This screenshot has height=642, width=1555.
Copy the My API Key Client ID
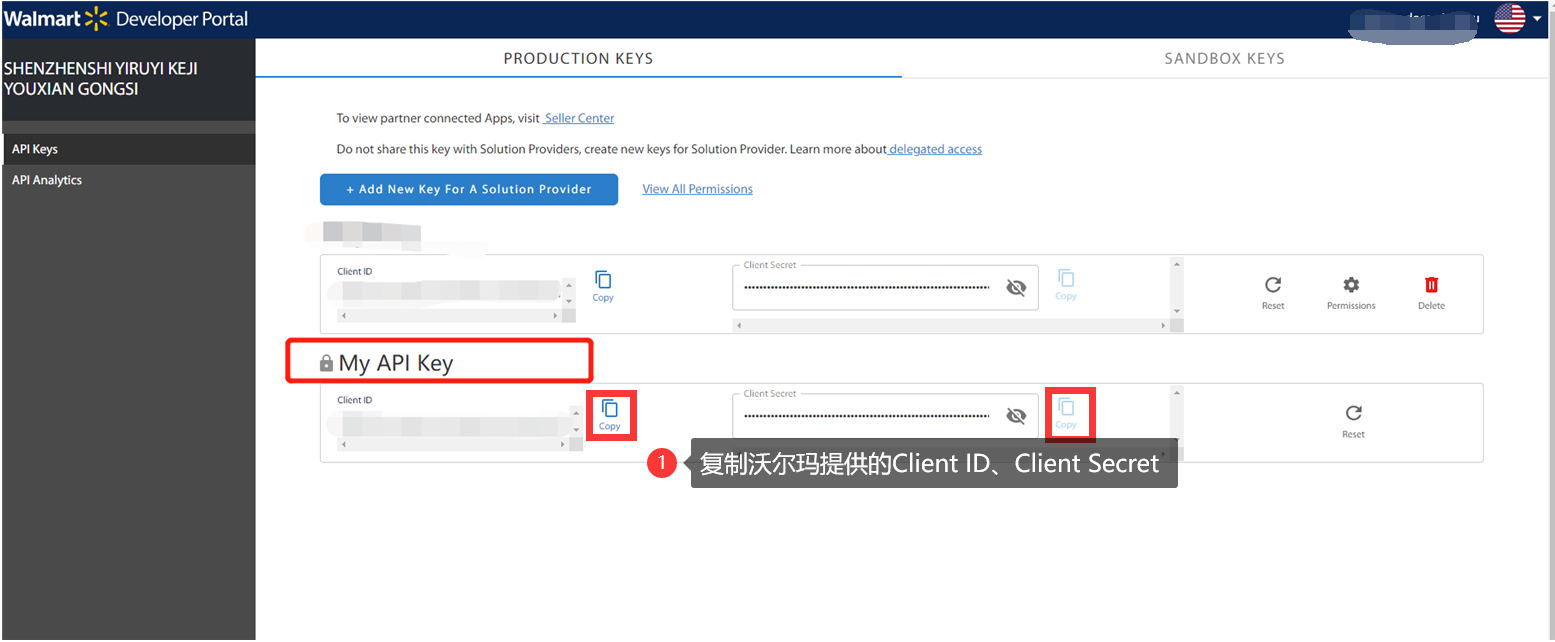tap(610, 414)
